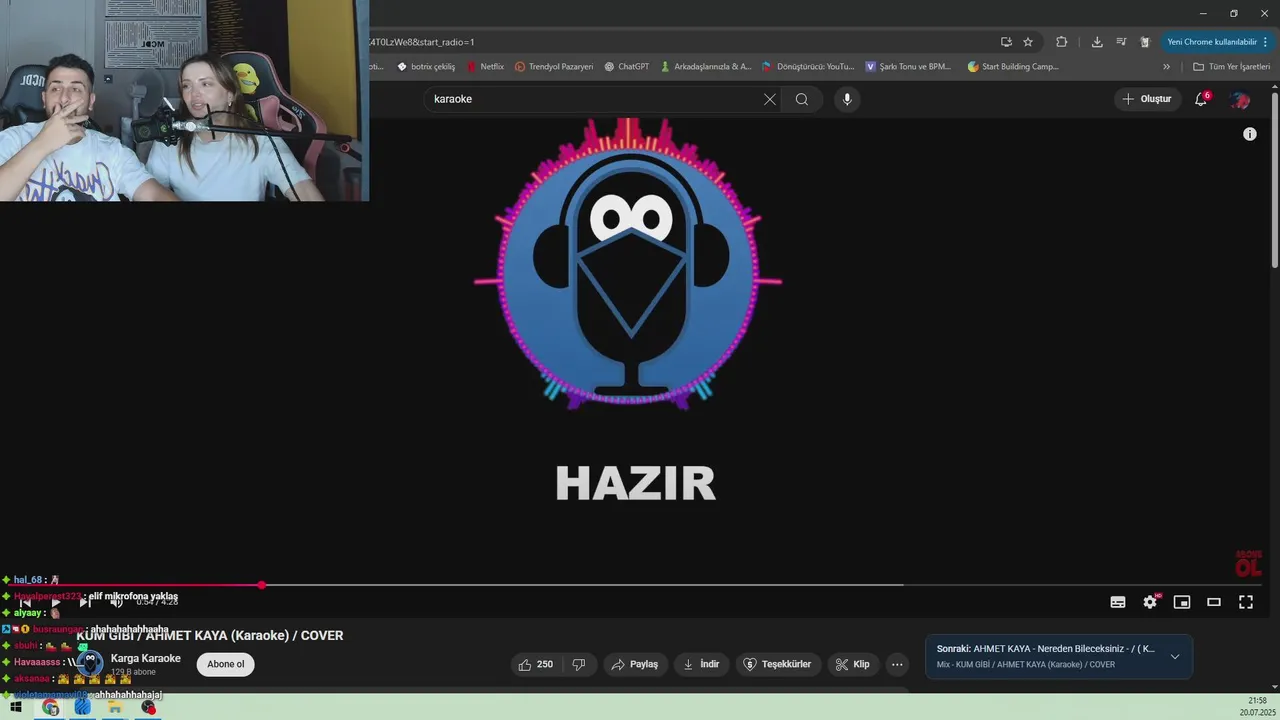The image size is (1280, 720).
Task: Like the video showing 250 likes
Action: coord(536,664)
